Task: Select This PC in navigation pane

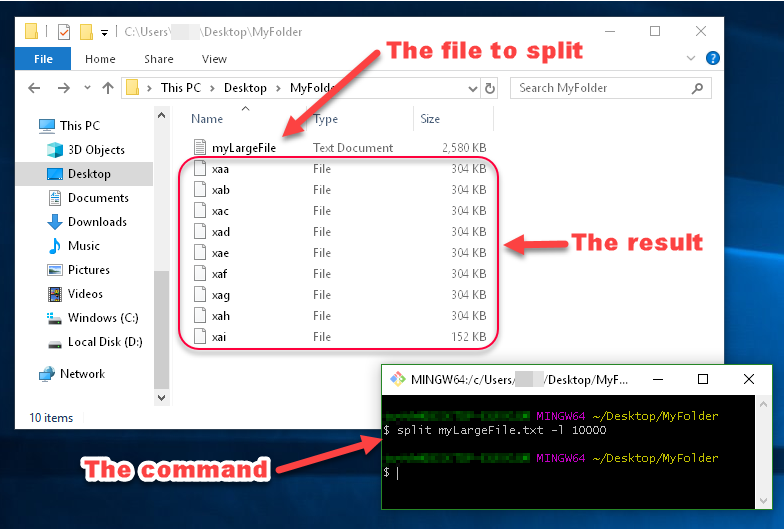Action: (x=70, y=126)
